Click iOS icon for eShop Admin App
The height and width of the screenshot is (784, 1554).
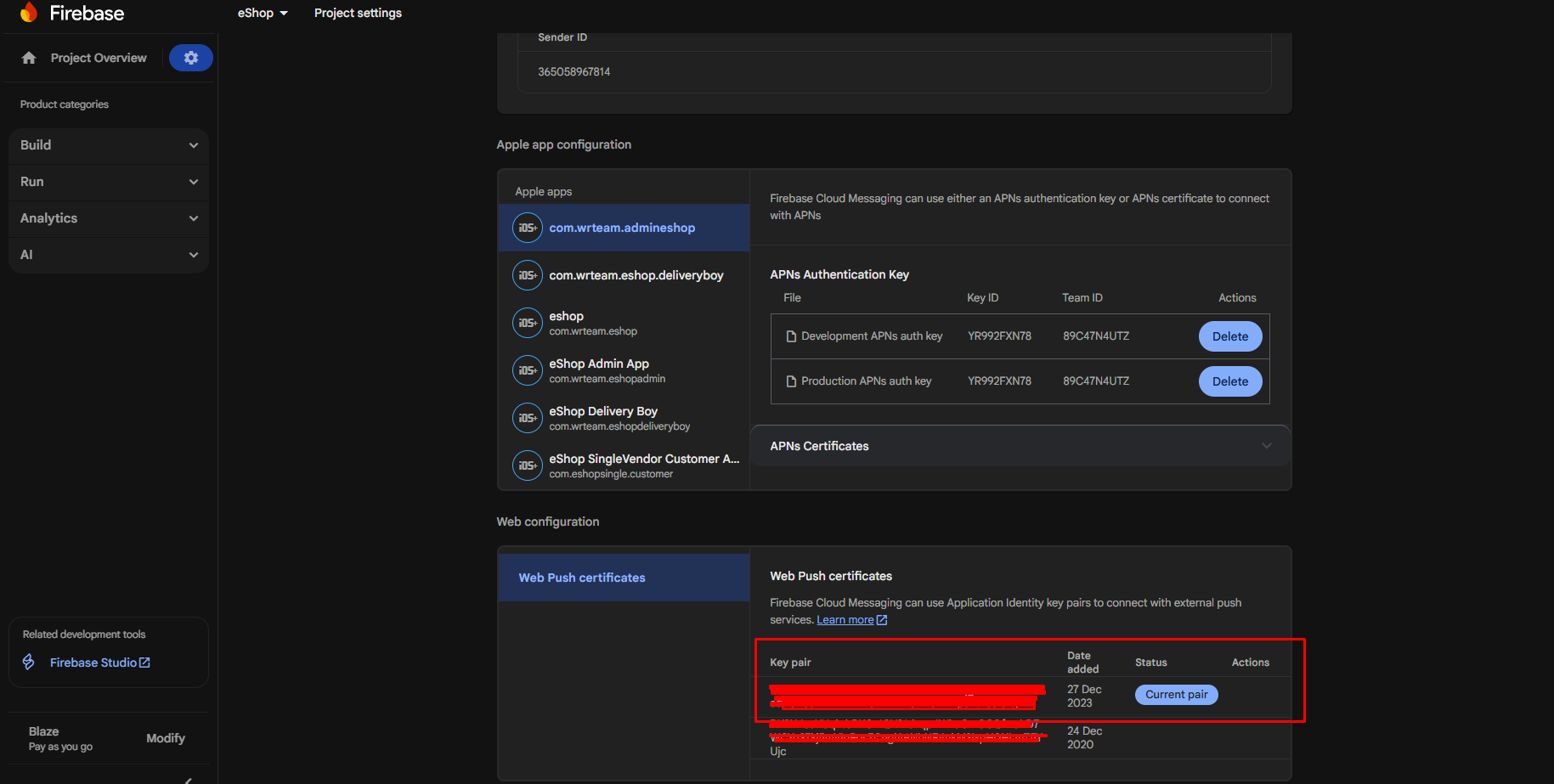(x=528, y=370)
